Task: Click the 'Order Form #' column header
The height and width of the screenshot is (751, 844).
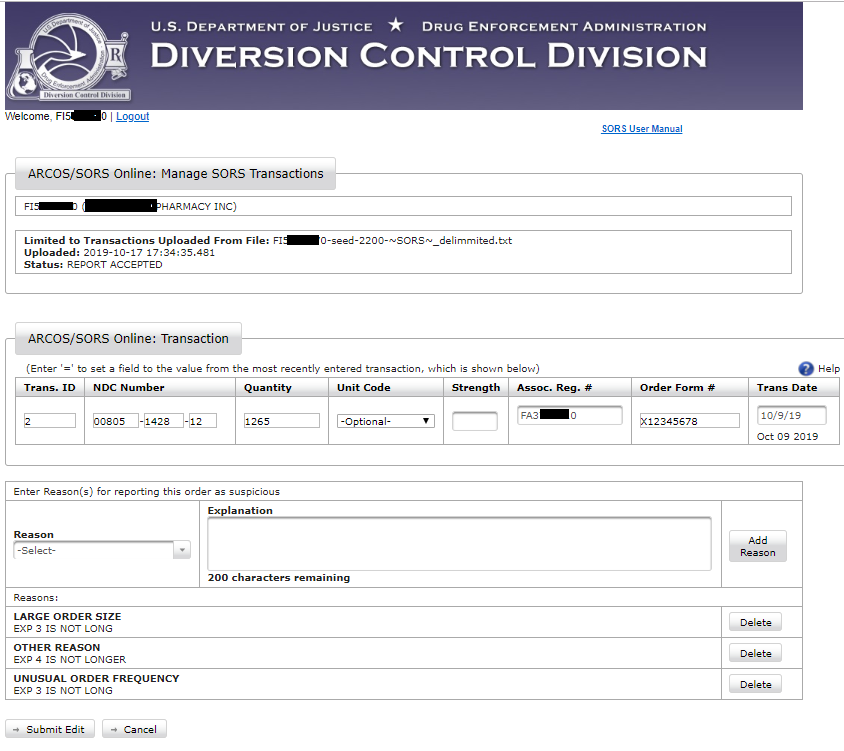Action: click(677, 388)
